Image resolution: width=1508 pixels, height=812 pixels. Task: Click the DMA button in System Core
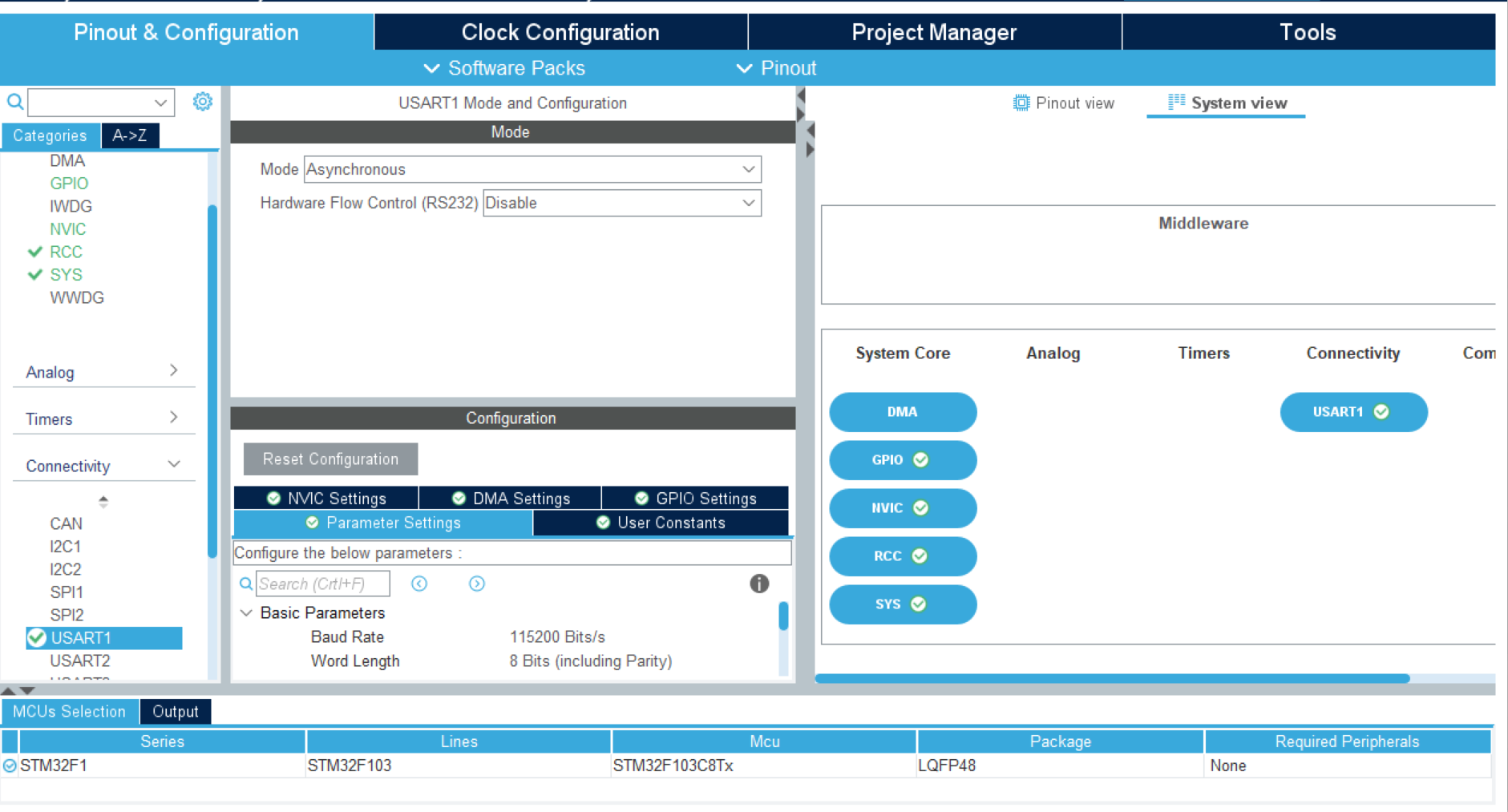coord(903,412)
